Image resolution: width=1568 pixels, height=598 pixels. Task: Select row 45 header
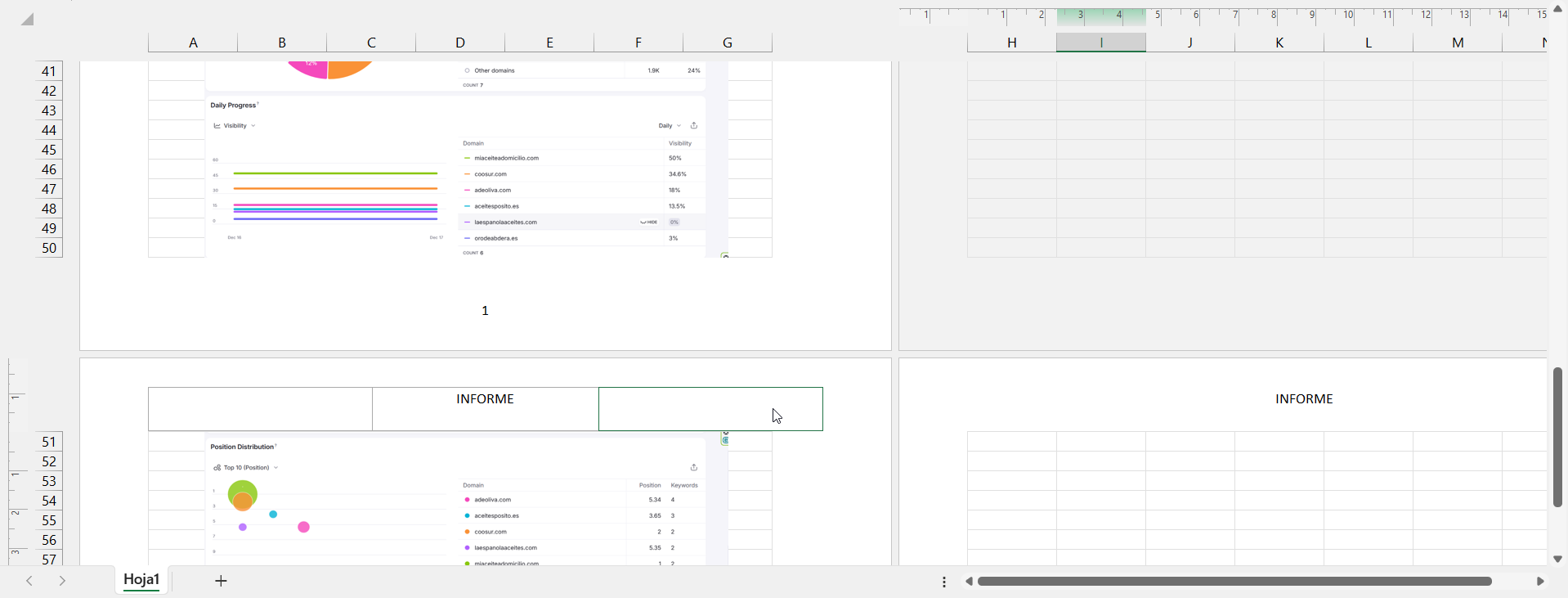pyautogui.click(x=49, y=150)
